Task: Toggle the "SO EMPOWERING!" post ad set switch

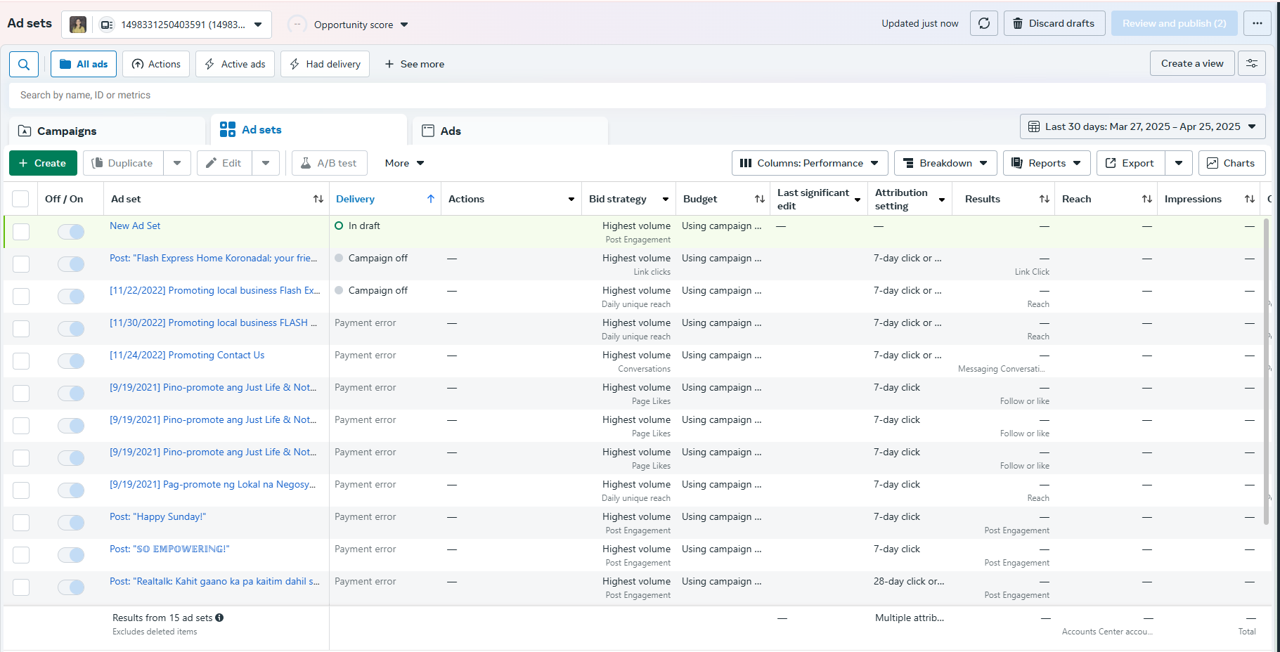Action: tap(71, 555)
